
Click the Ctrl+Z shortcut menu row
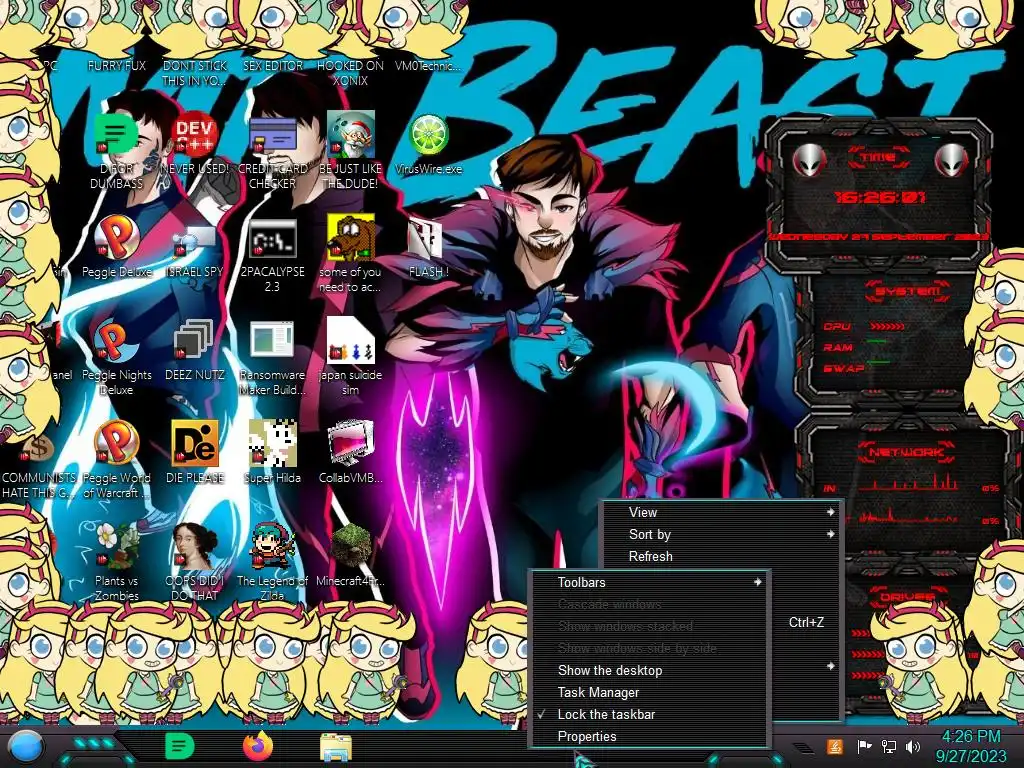click(806, 622)
